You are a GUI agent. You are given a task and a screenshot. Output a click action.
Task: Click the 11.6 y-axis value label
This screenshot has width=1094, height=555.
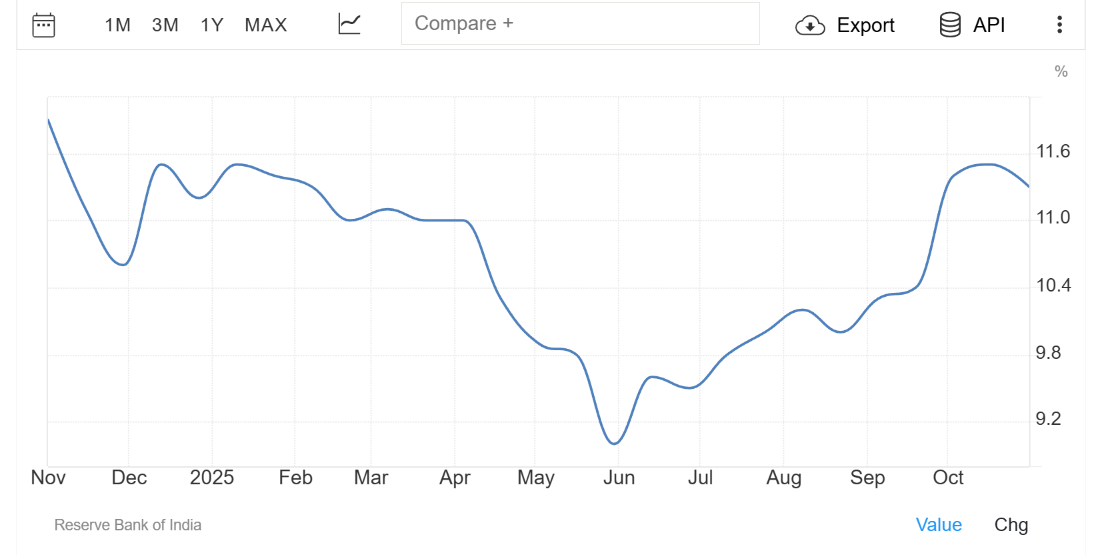tap(1053, 152)
